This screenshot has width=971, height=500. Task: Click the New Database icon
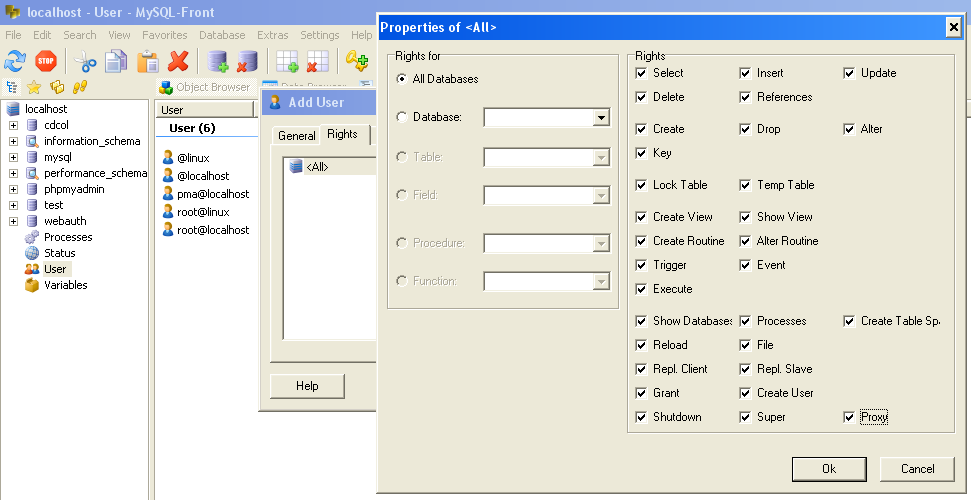(x=218, y=61)
